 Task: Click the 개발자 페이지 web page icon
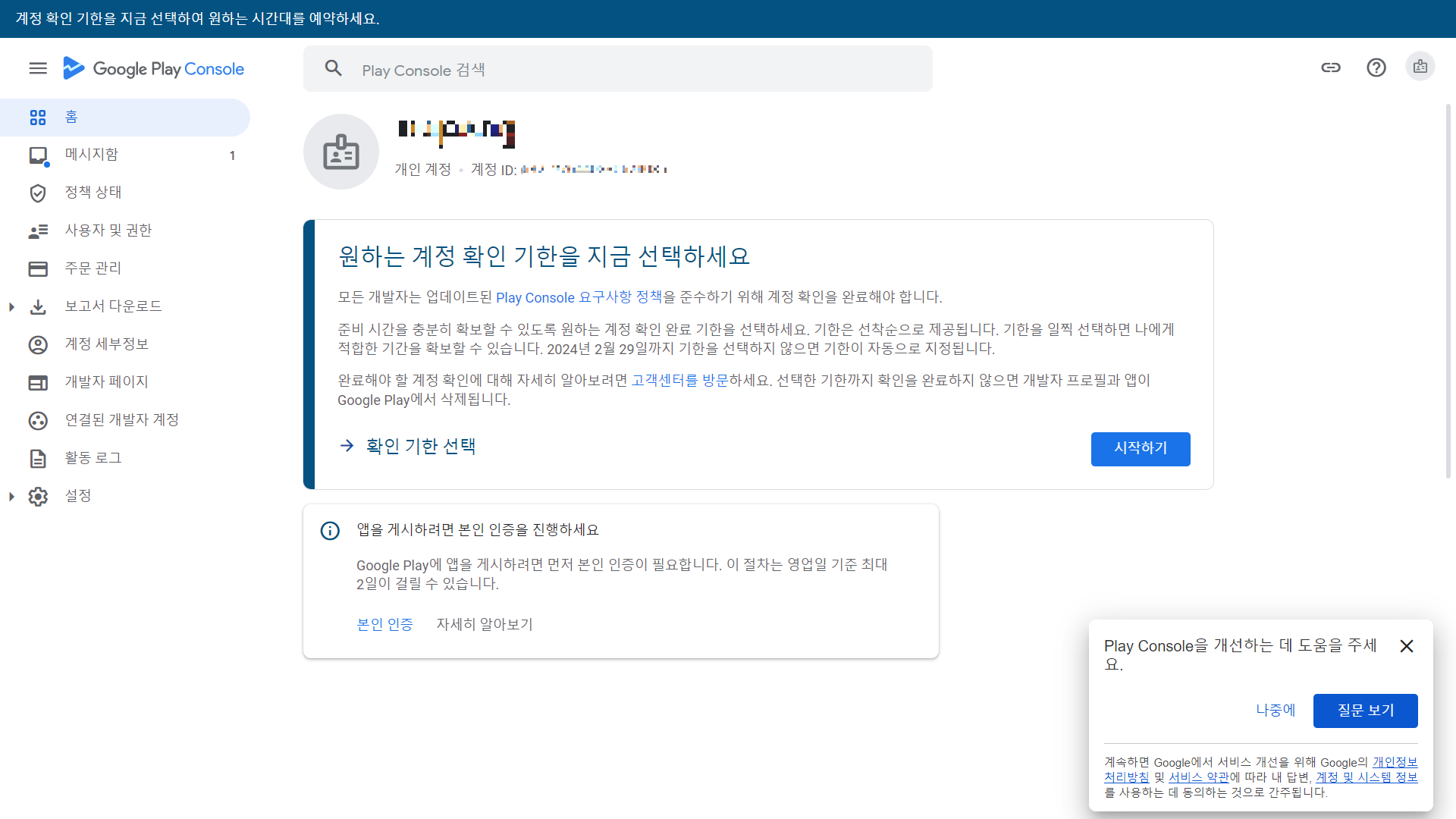[38, 382]
